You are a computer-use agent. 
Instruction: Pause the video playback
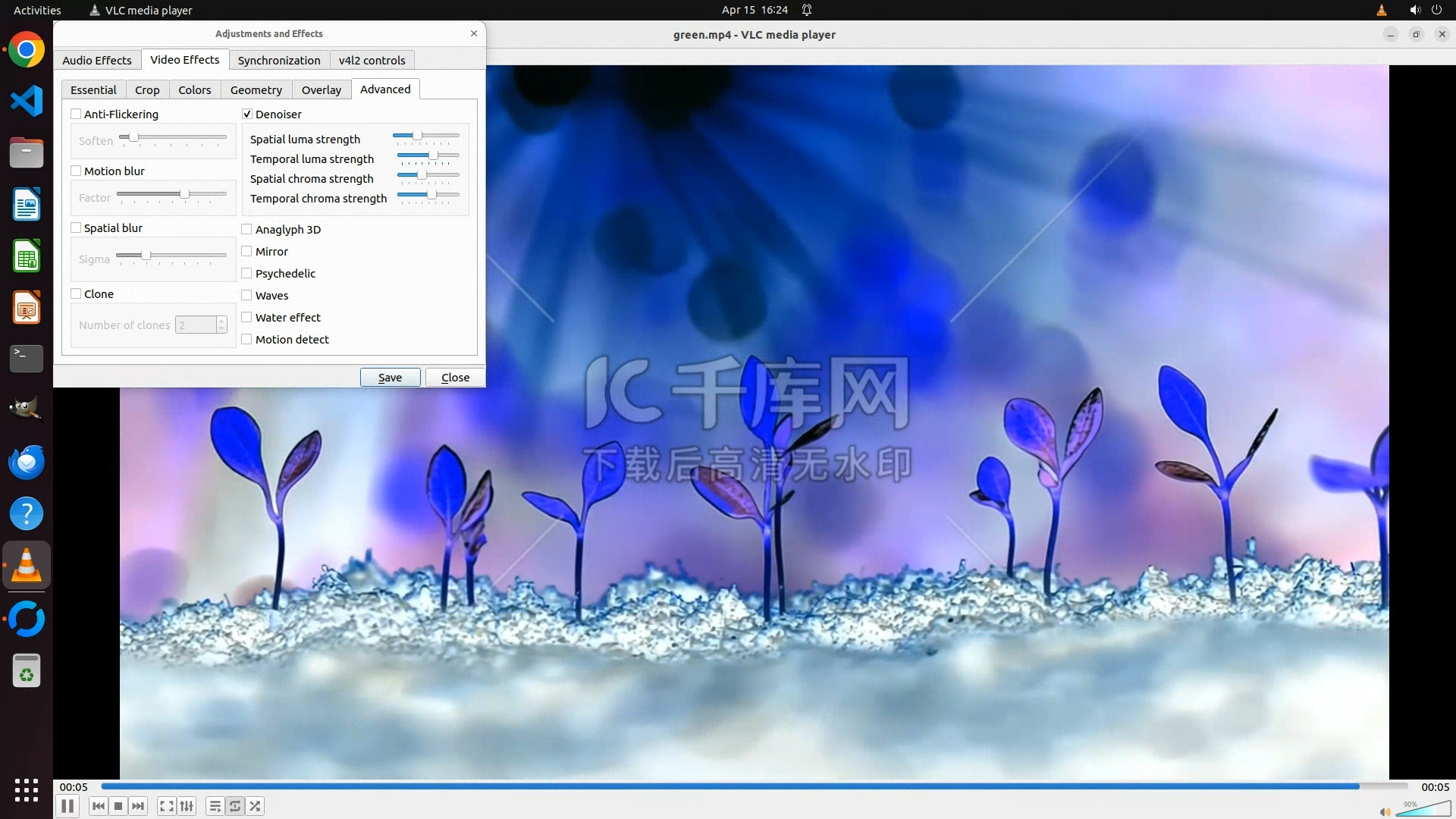(x=67, y=806)
